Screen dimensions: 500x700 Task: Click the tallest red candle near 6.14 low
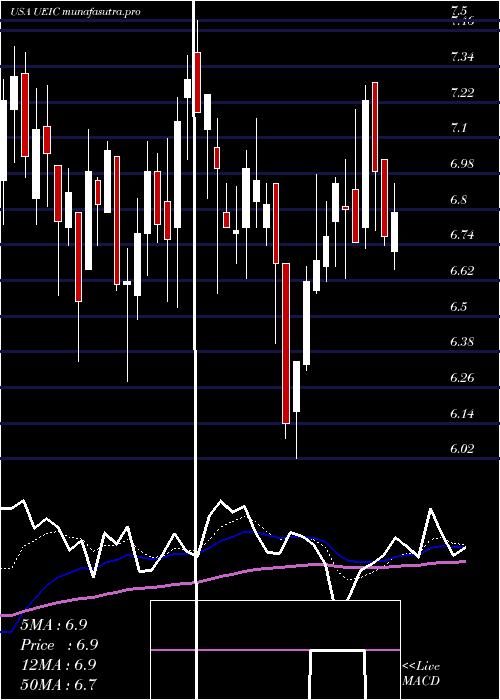(286, 343)
